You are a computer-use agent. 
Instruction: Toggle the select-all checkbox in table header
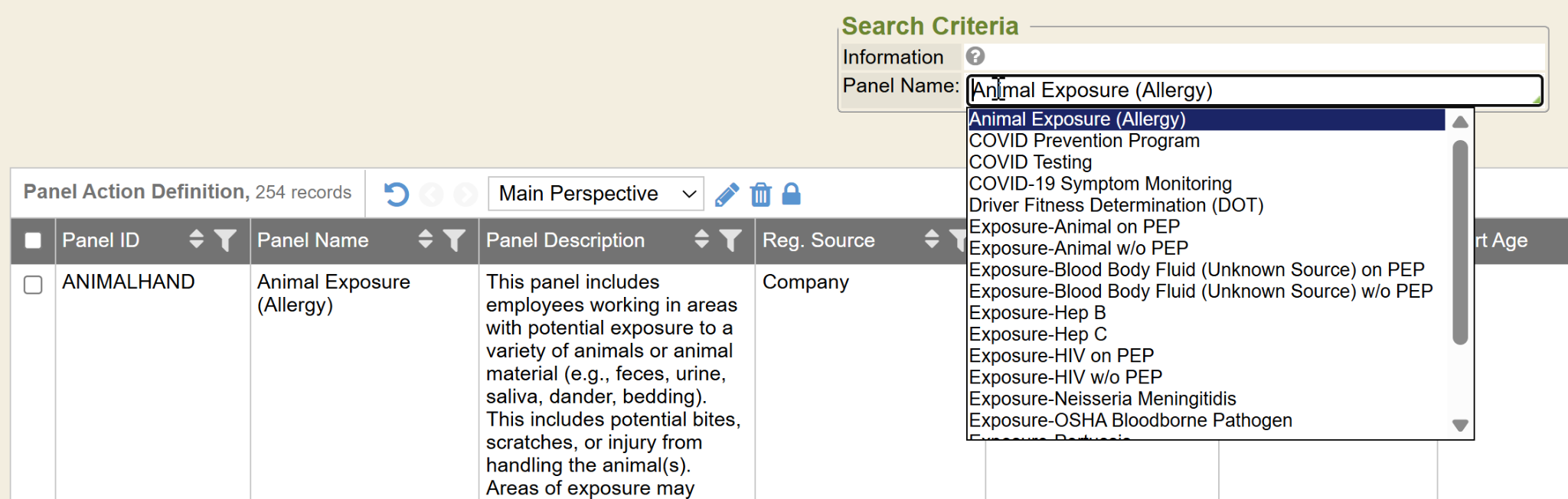pos(33,240)
